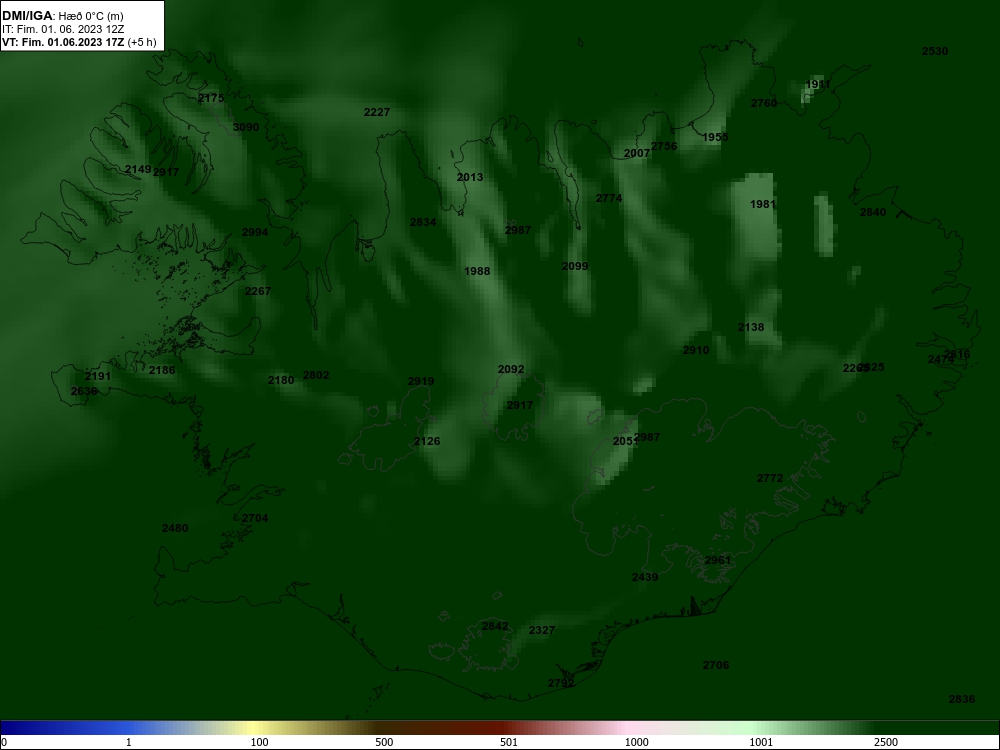The height and width of the screenshot is (750, 1000).
Task: Select the 2760 map value
Action: click(x=764, y=103)
